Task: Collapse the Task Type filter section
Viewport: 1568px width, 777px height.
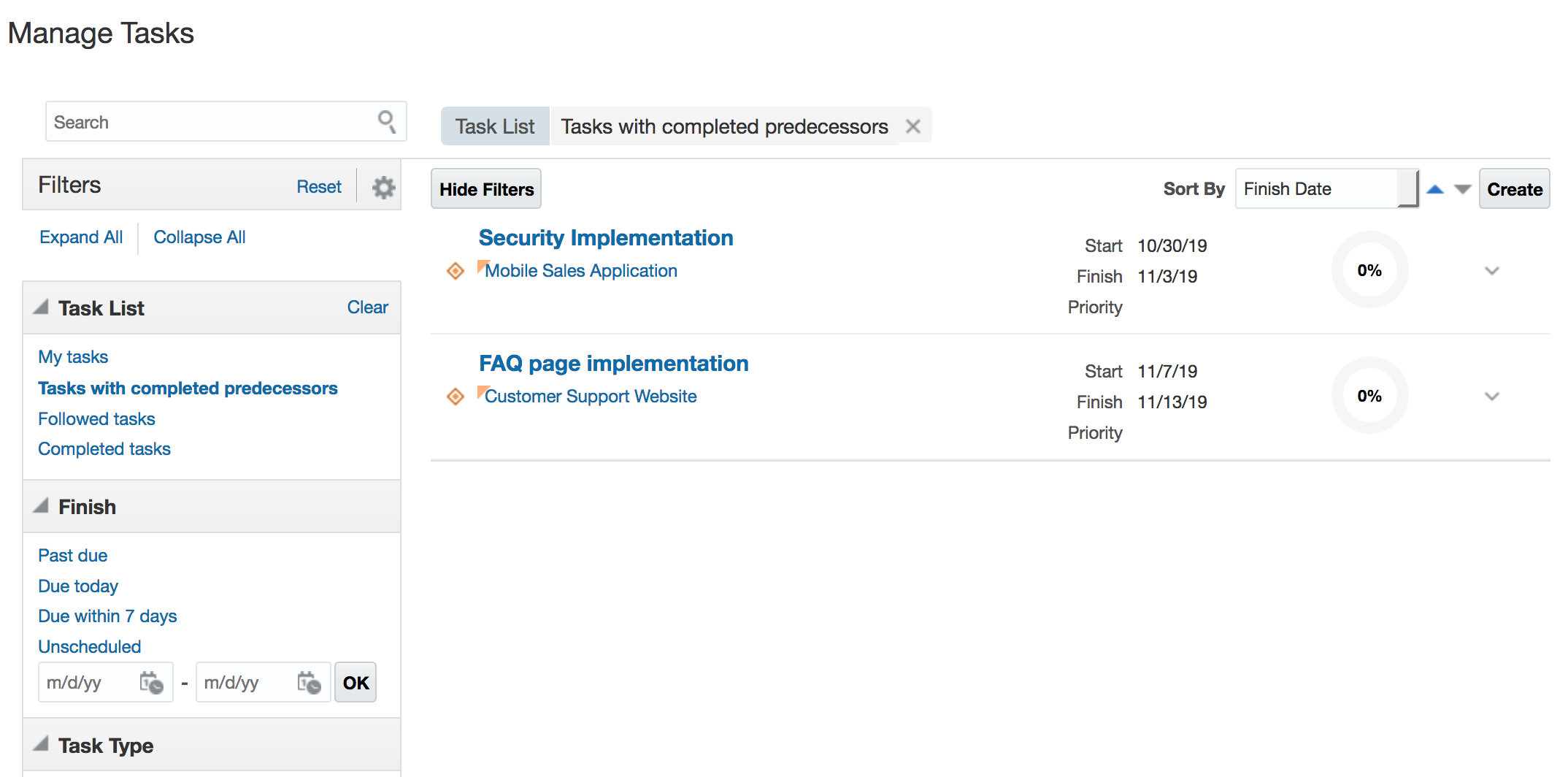Action: (x=42, y=745)
